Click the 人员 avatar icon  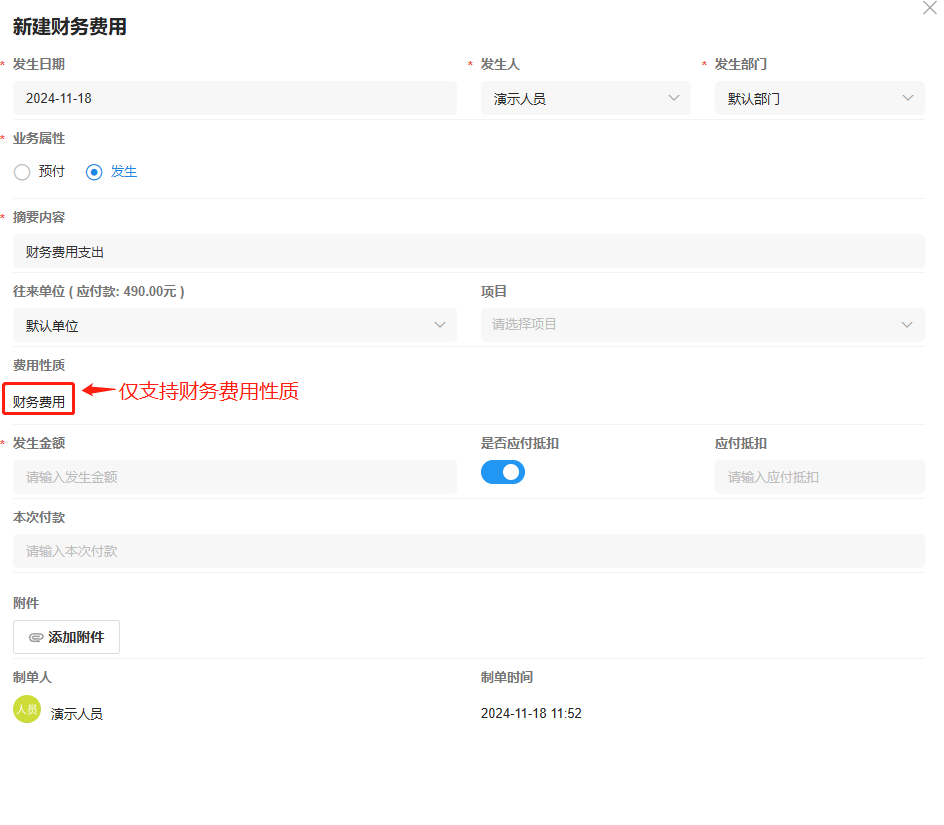[27, 709]
